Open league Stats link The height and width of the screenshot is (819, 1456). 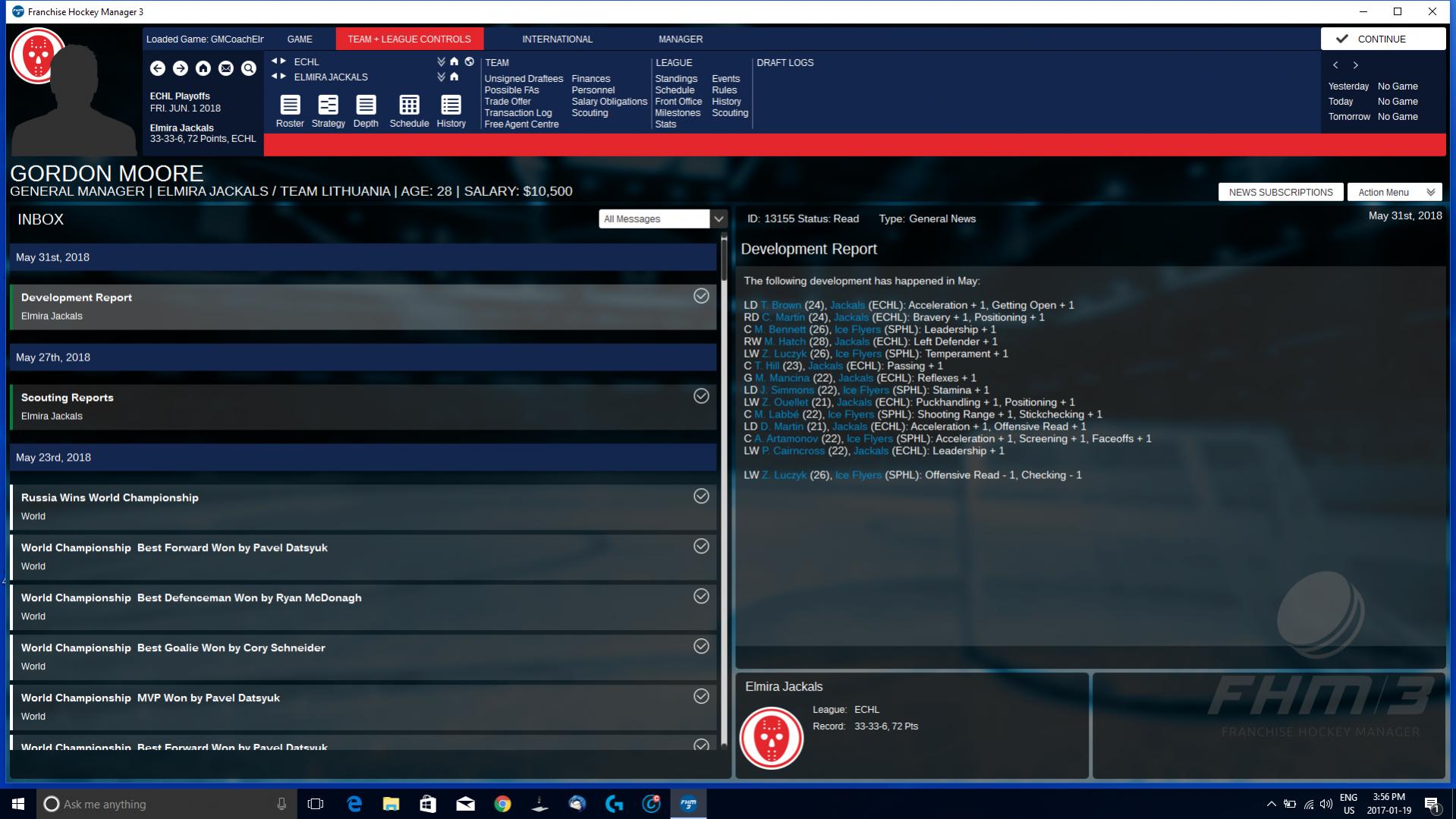click(665, 124)
